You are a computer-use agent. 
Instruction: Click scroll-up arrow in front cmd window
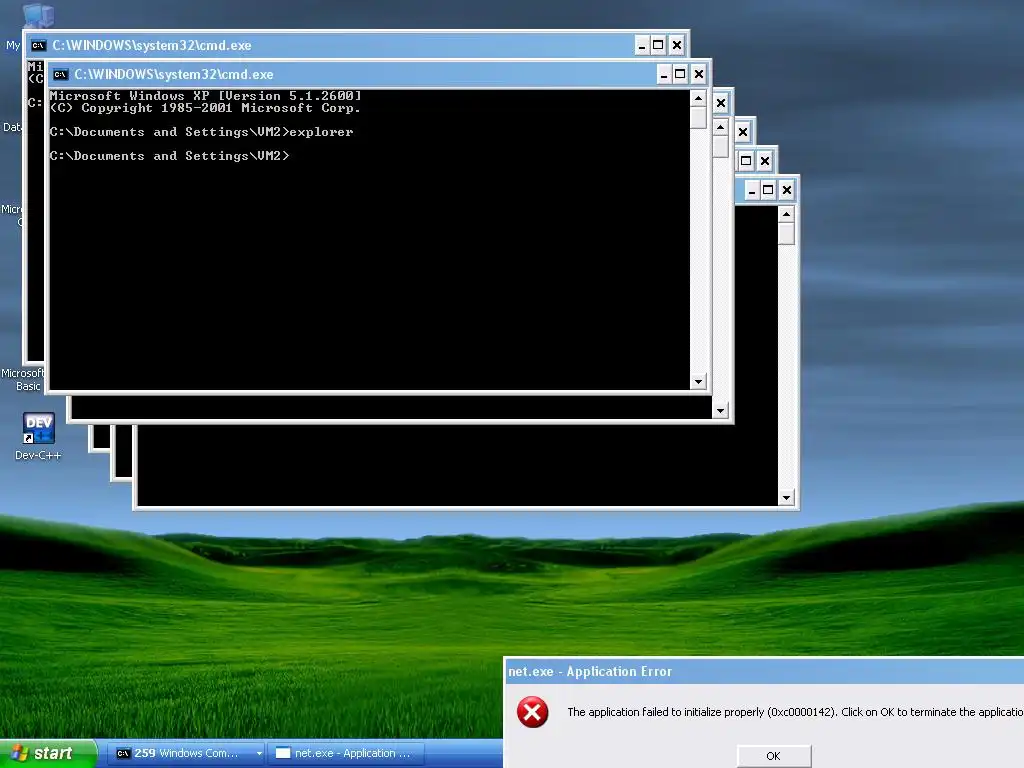(x=698, y=99)
